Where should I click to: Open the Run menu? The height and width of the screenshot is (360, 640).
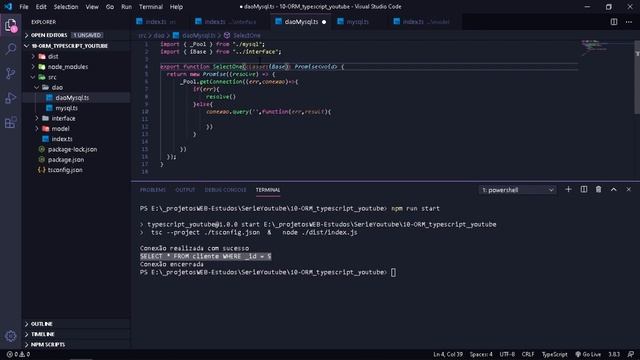tap(127, 7)
